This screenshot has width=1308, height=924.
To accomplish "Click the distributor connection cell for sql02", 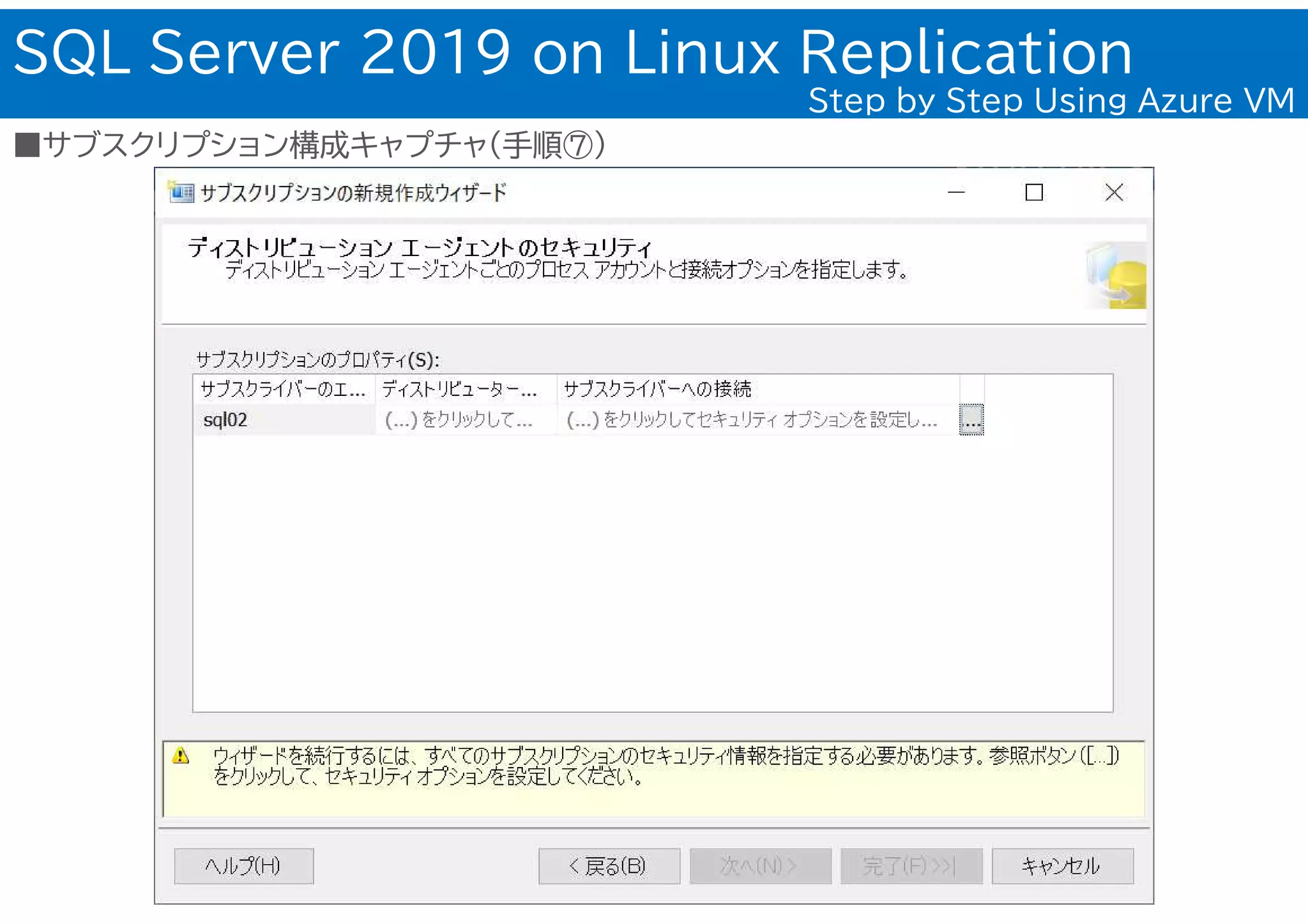I will (466, 420).
